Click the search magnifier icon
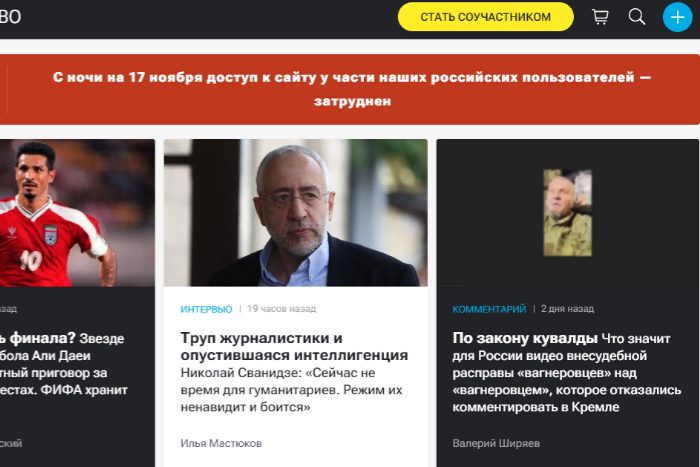This screenshot has height=467, width=700. tap(637, 17)
